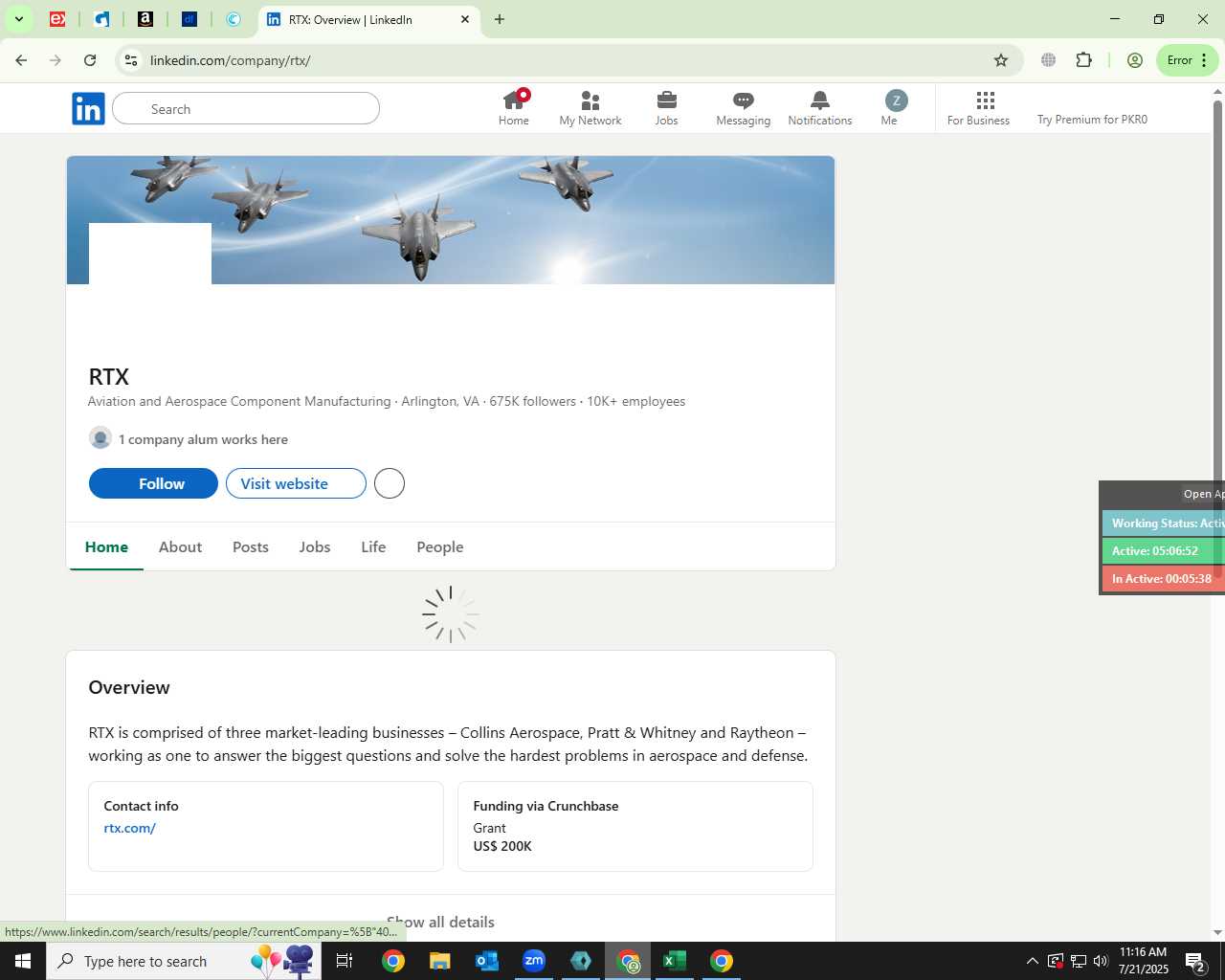Open the round more-options button beside Visit website
The image size is (1225, 980).
[390, 483]
